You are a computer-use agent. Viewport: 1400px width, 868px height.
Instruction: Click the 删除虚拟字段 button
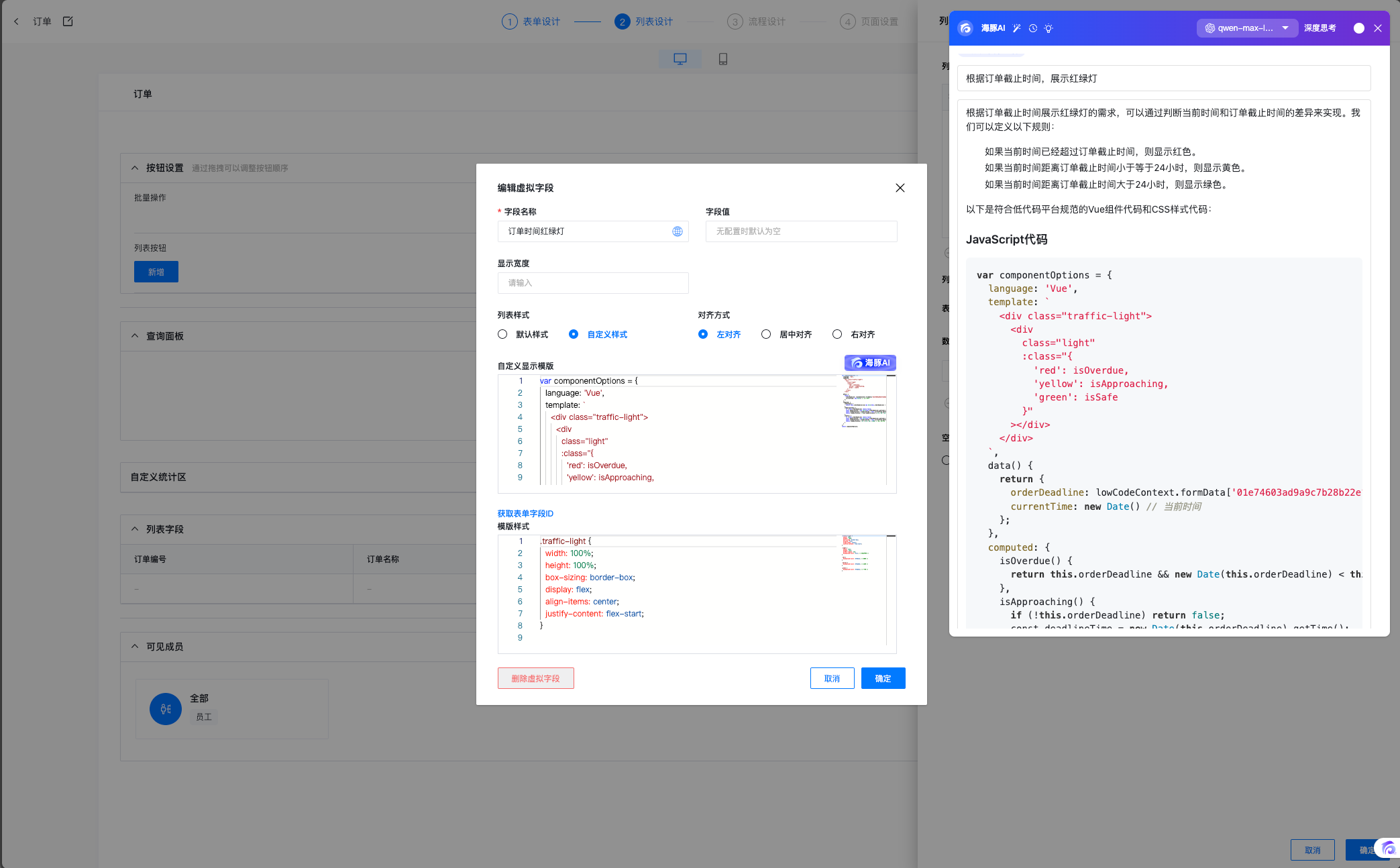click(535, 678)
